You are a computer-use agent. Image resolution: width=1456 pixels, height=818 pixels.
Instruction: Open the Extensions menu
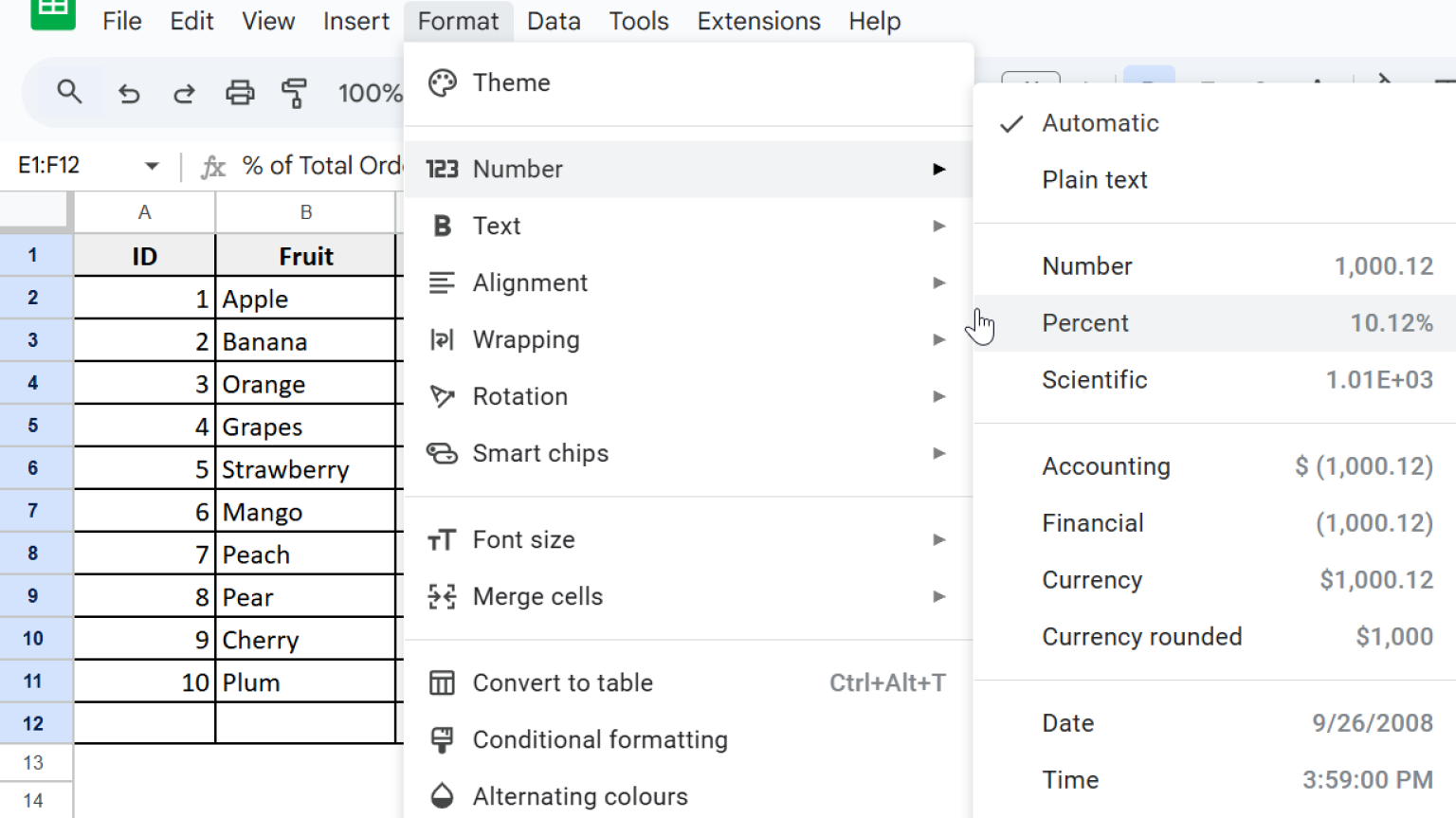click(x=758, y=21)
